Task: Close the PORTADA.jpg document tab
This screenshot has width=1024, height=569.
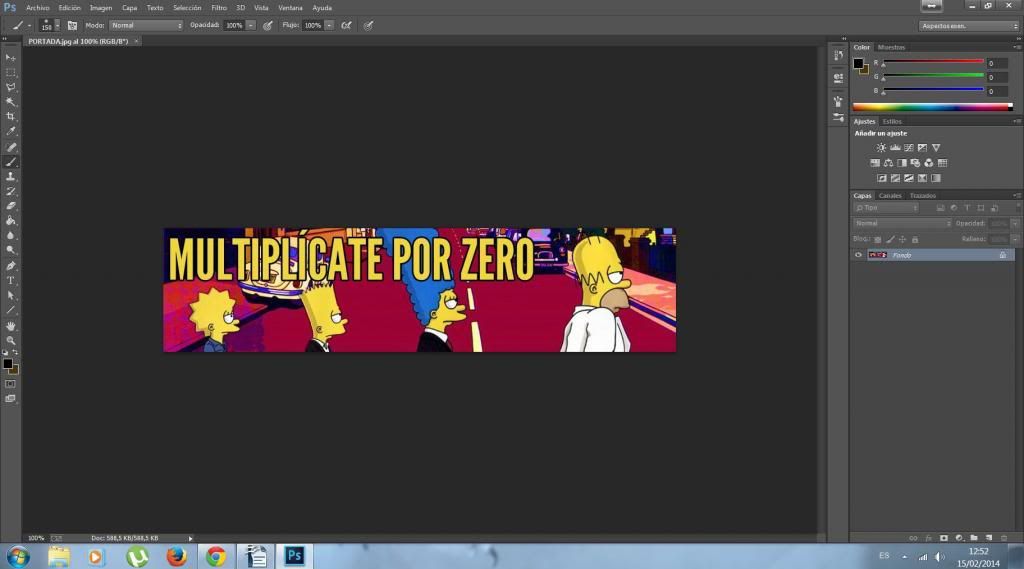Action: 137,41
